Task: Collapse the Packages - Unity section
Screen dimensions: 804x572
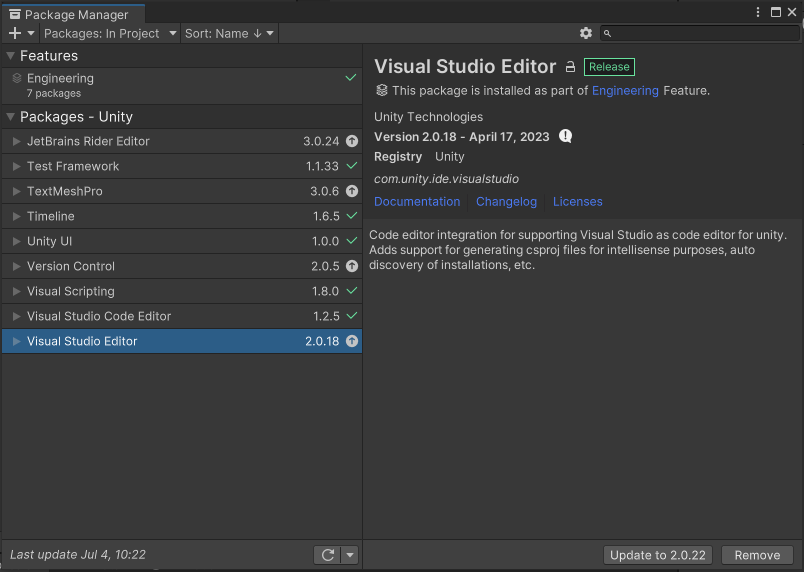Action: pyautogui.click(x=10, y=117)
